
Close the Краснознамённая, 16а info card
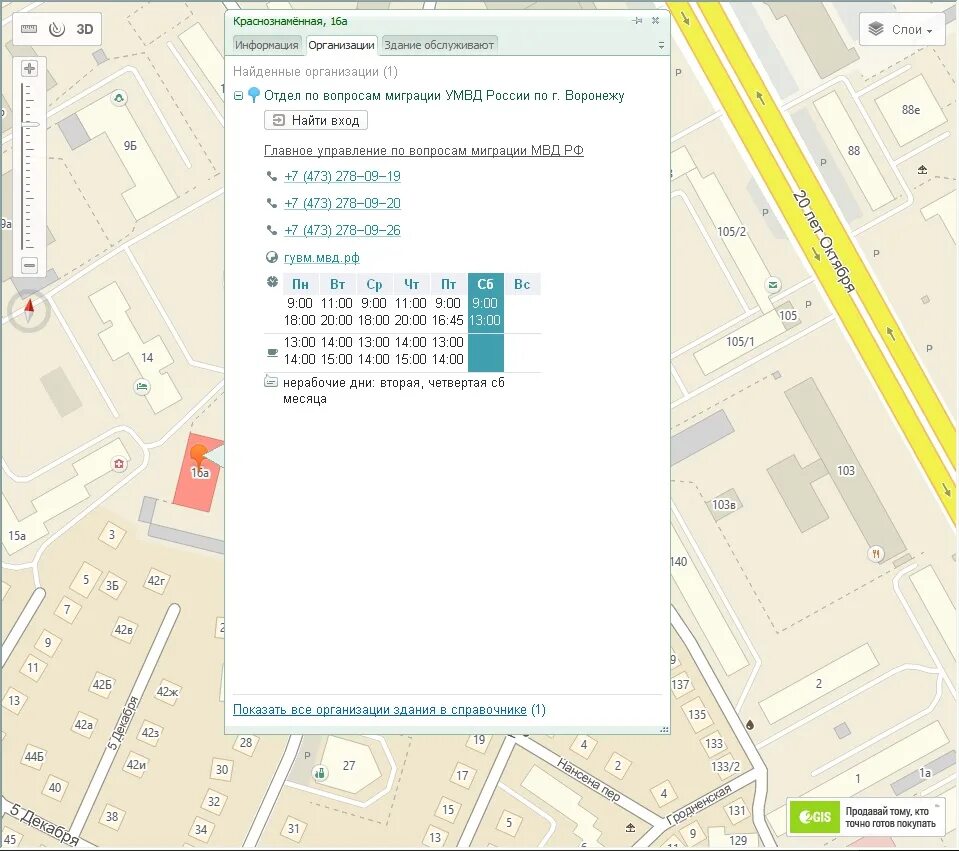coord(655,20)
